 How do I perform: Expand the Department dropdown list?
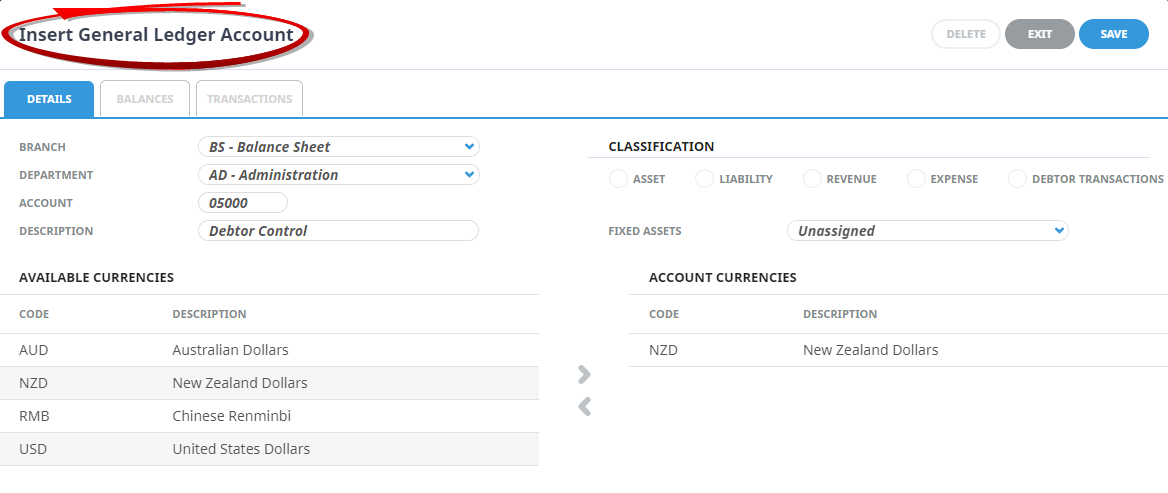(x=338, y=175)
